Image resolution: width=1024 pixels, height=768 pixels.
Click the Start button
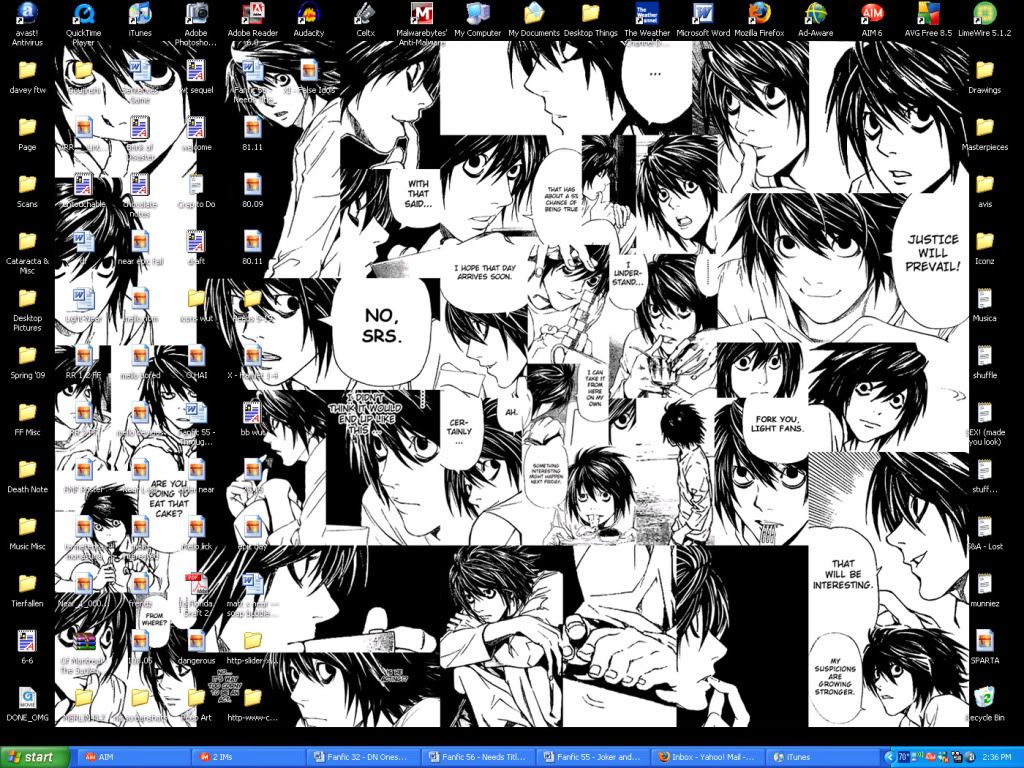[36, 757]
